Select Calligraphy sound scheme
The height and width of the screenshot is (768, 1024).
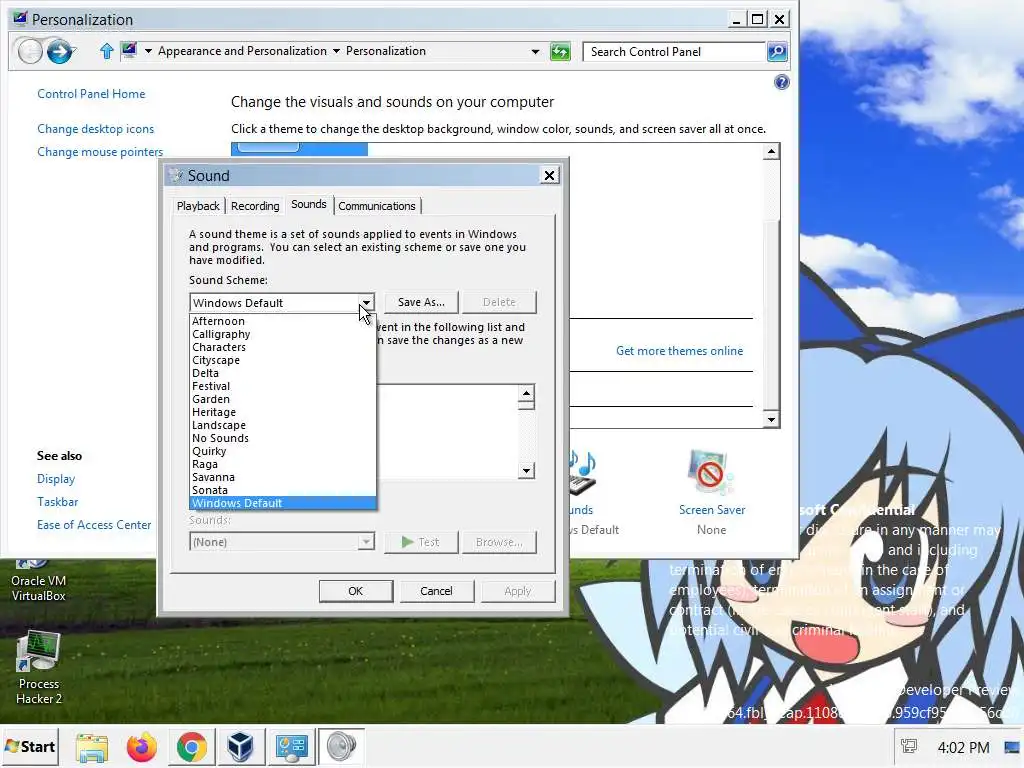point(282,334)
